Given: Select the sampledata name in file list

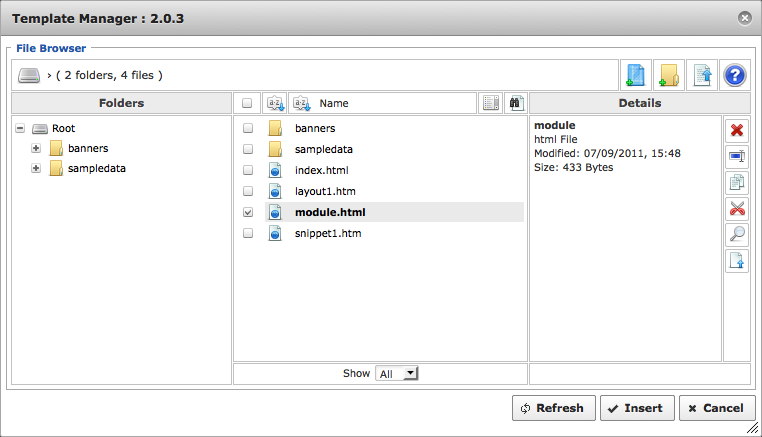Looking at the screenshot, I should [324, 149].
